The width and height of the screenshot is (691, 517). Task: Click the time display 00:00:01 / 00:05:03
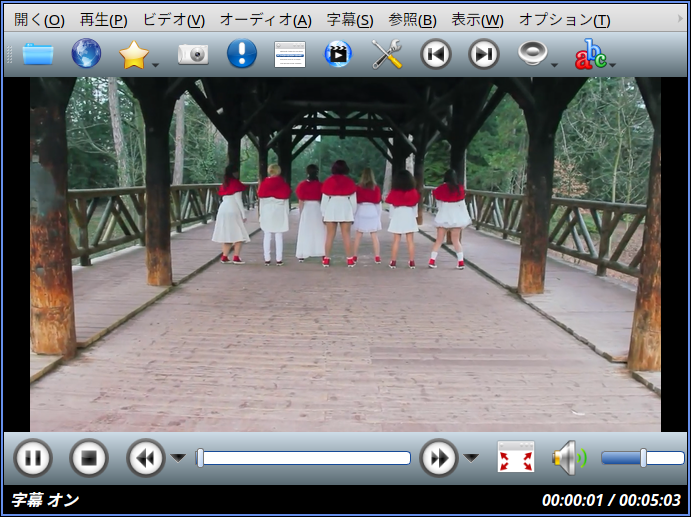611,501
